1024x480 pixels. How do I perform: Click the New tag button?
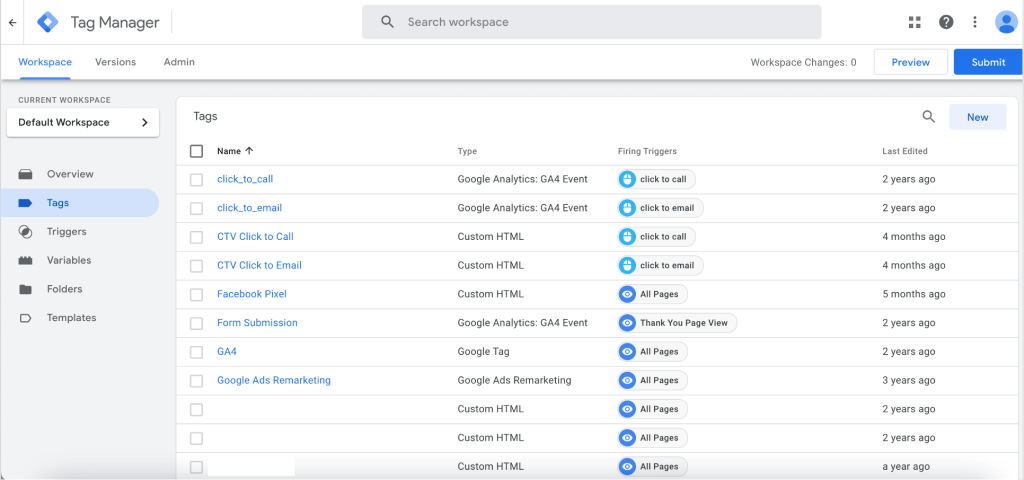[978, 117]
